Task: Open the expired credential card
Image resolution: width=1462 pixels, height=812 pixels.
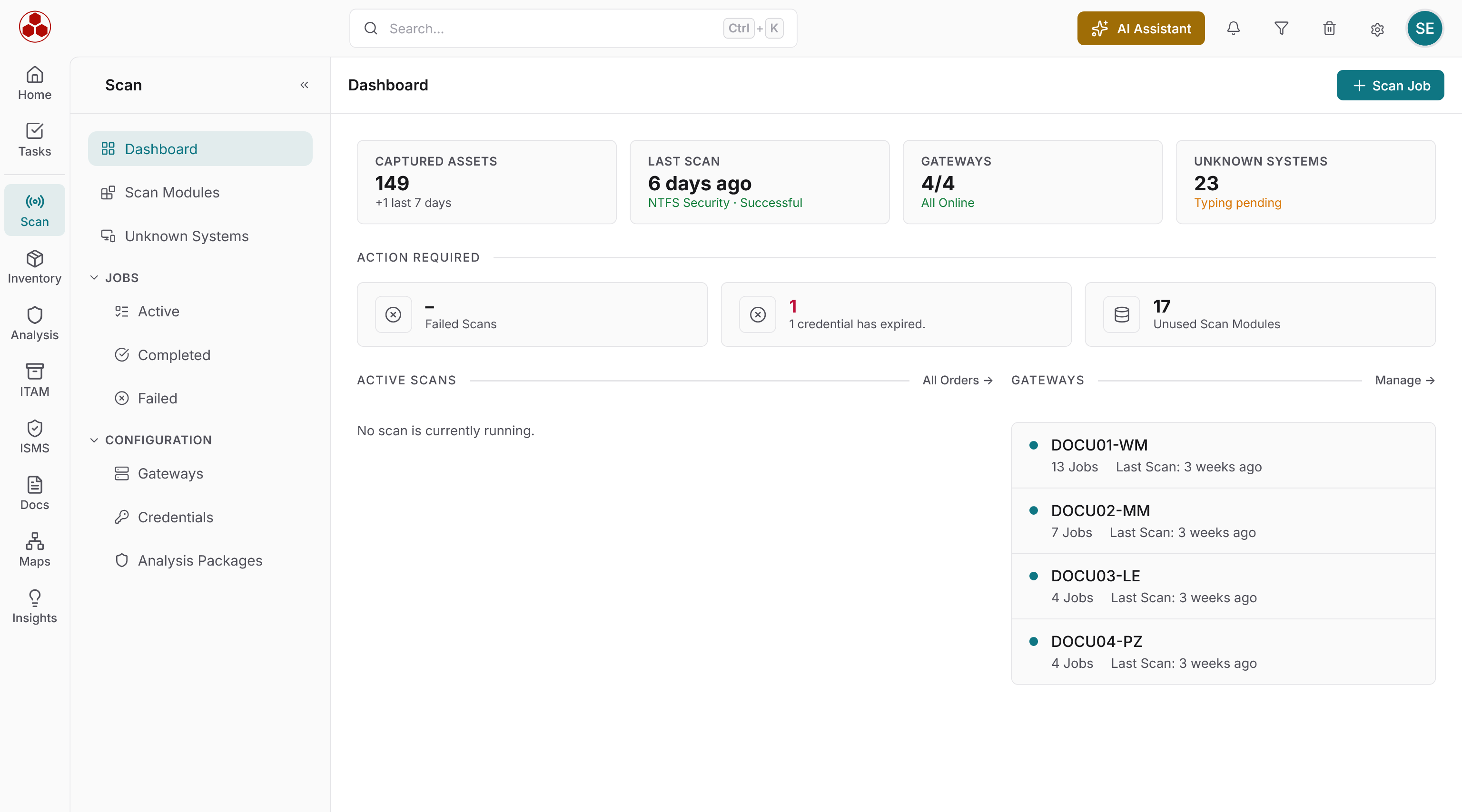Action: [896, 314]
